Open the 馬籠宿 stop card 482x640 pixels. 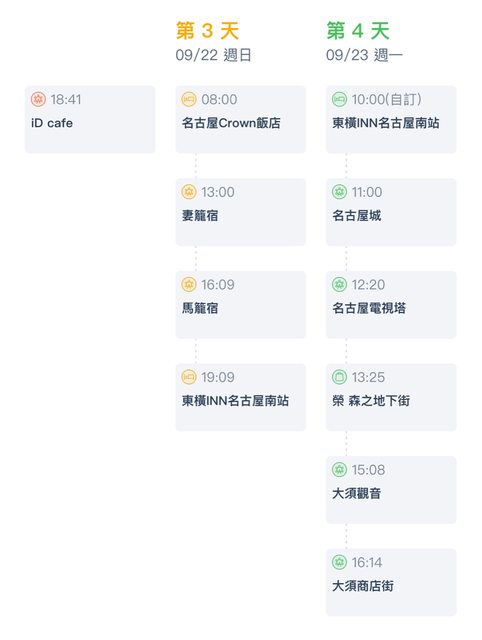tap(240, 305)
